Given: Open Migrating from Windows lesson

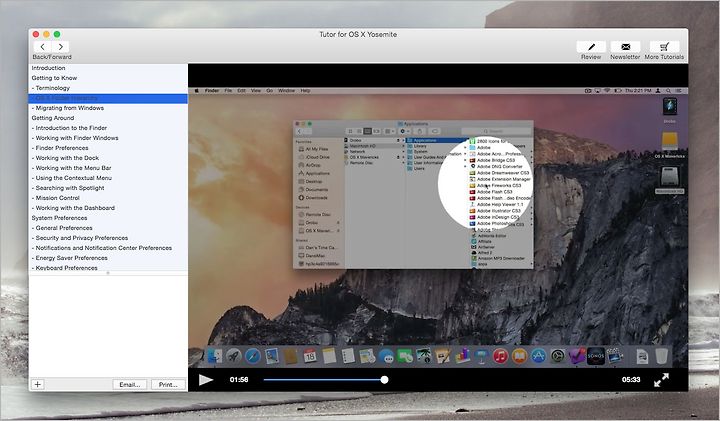Looking at the screenshot, I should coord(108,108).
